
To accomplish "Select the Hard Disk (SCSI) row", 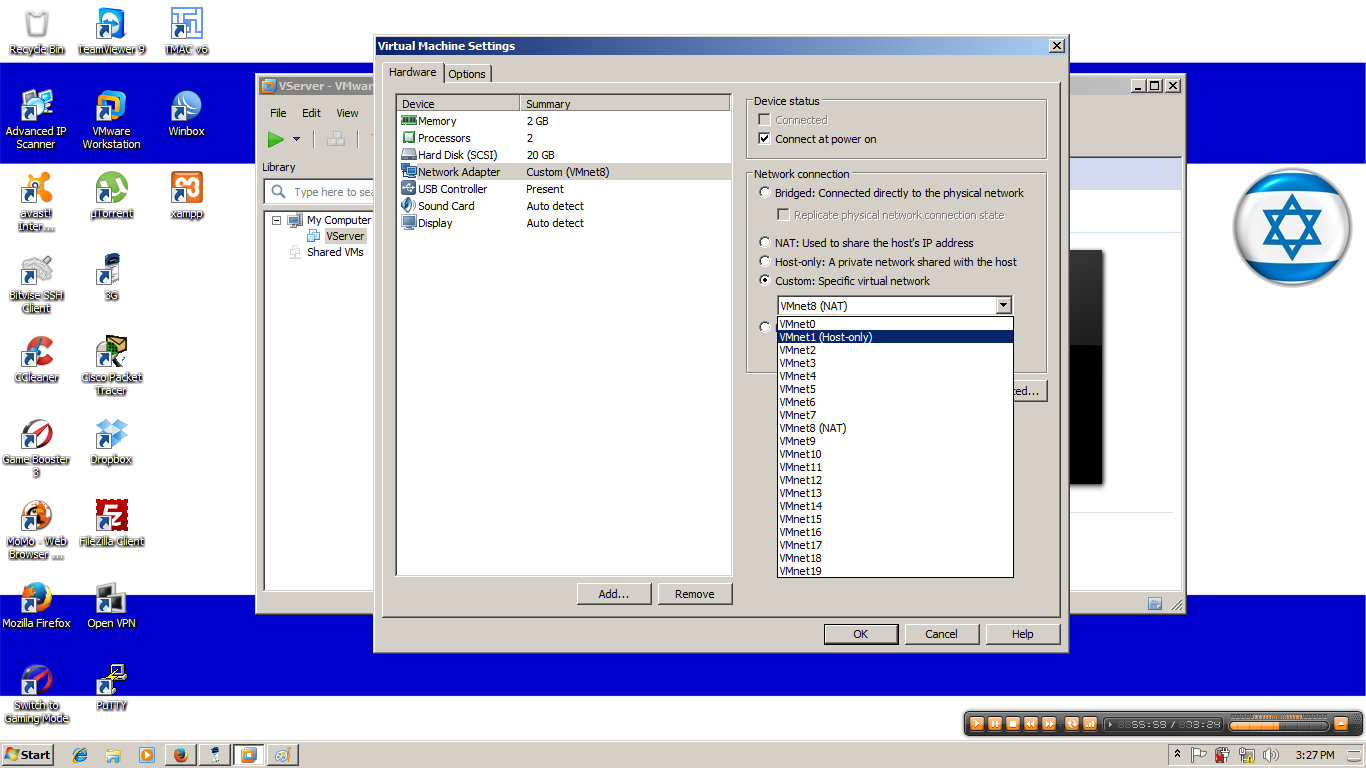I will [564, 155].
